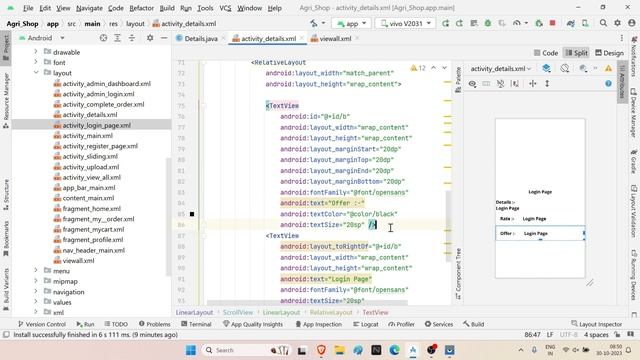Click the design surface layers icon
The height and width of the screenshot is (360, 640).
546,69
